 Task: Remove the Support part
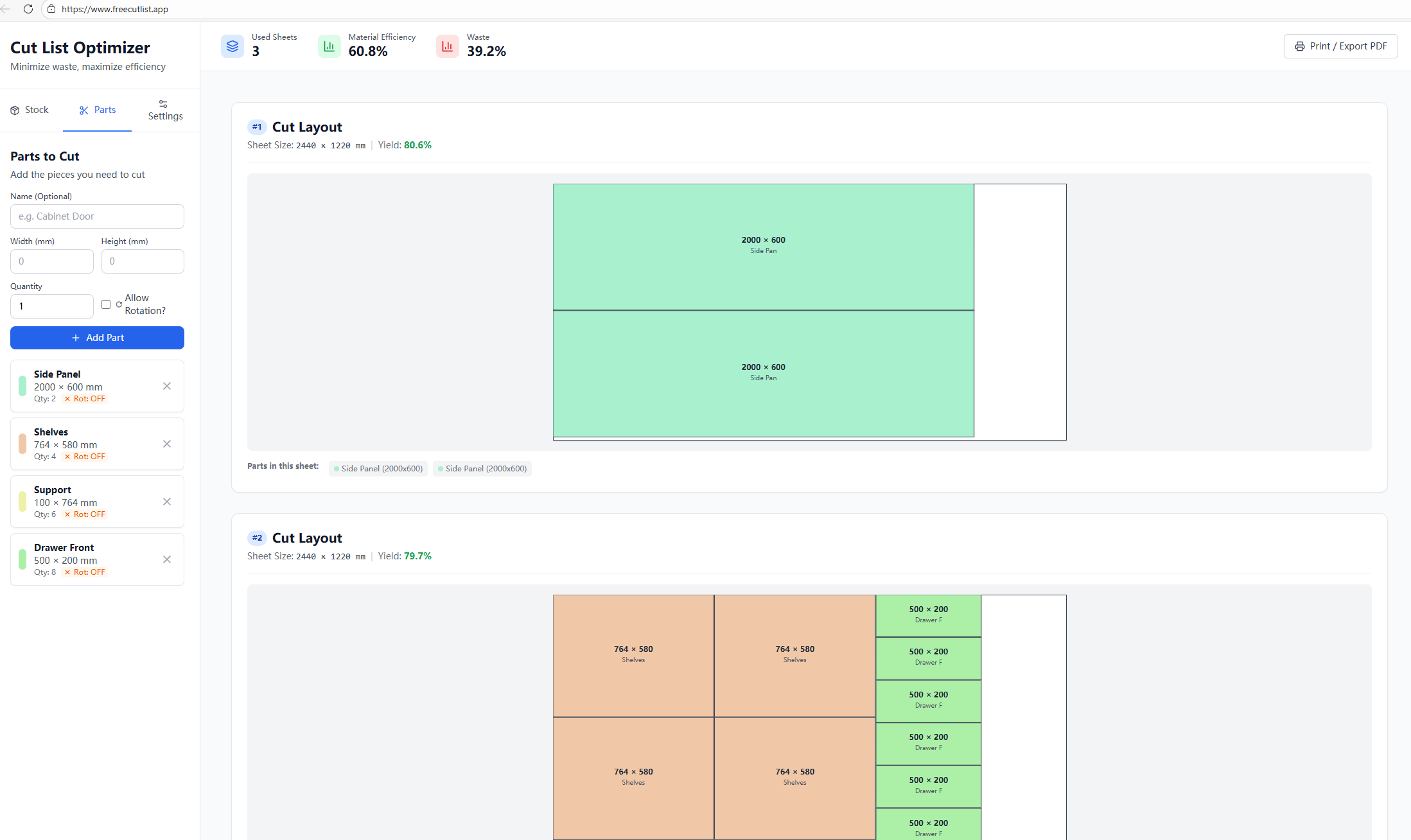pyautogui.click(x=167, y=502)
